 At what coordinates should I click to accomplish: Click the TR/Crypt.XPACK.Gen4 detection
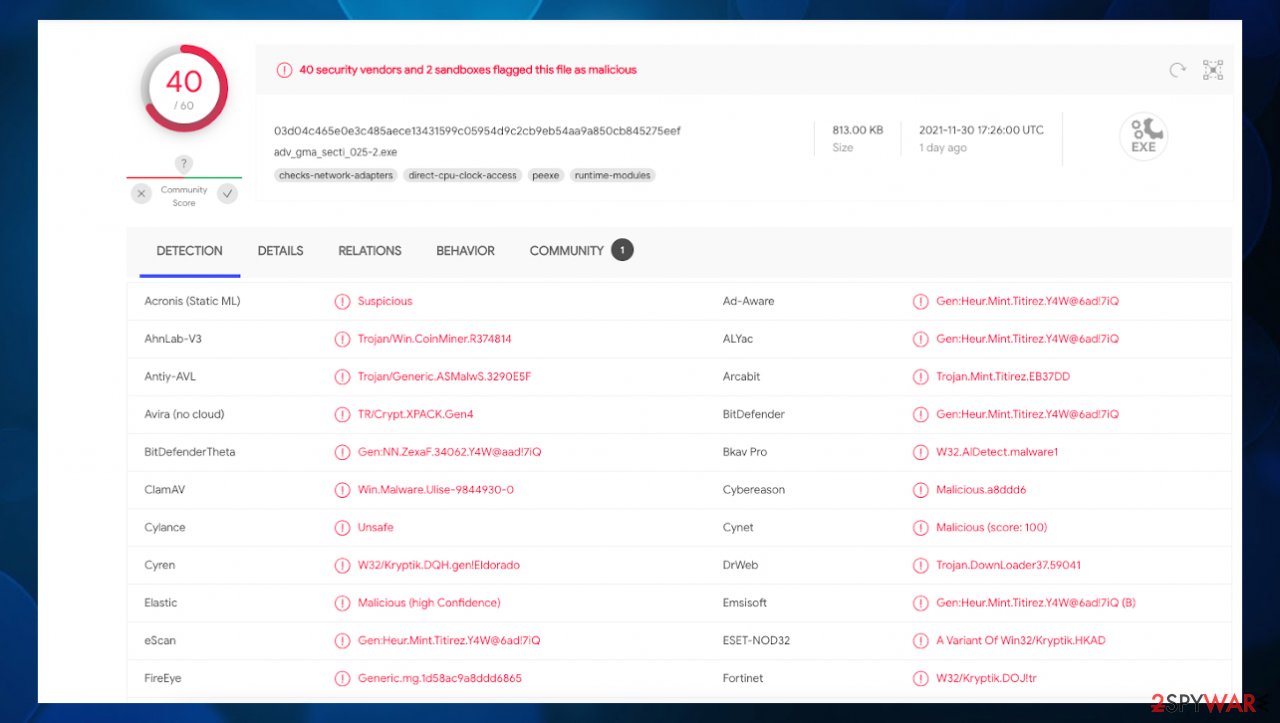pyautogui.click(x=416, y=414)
